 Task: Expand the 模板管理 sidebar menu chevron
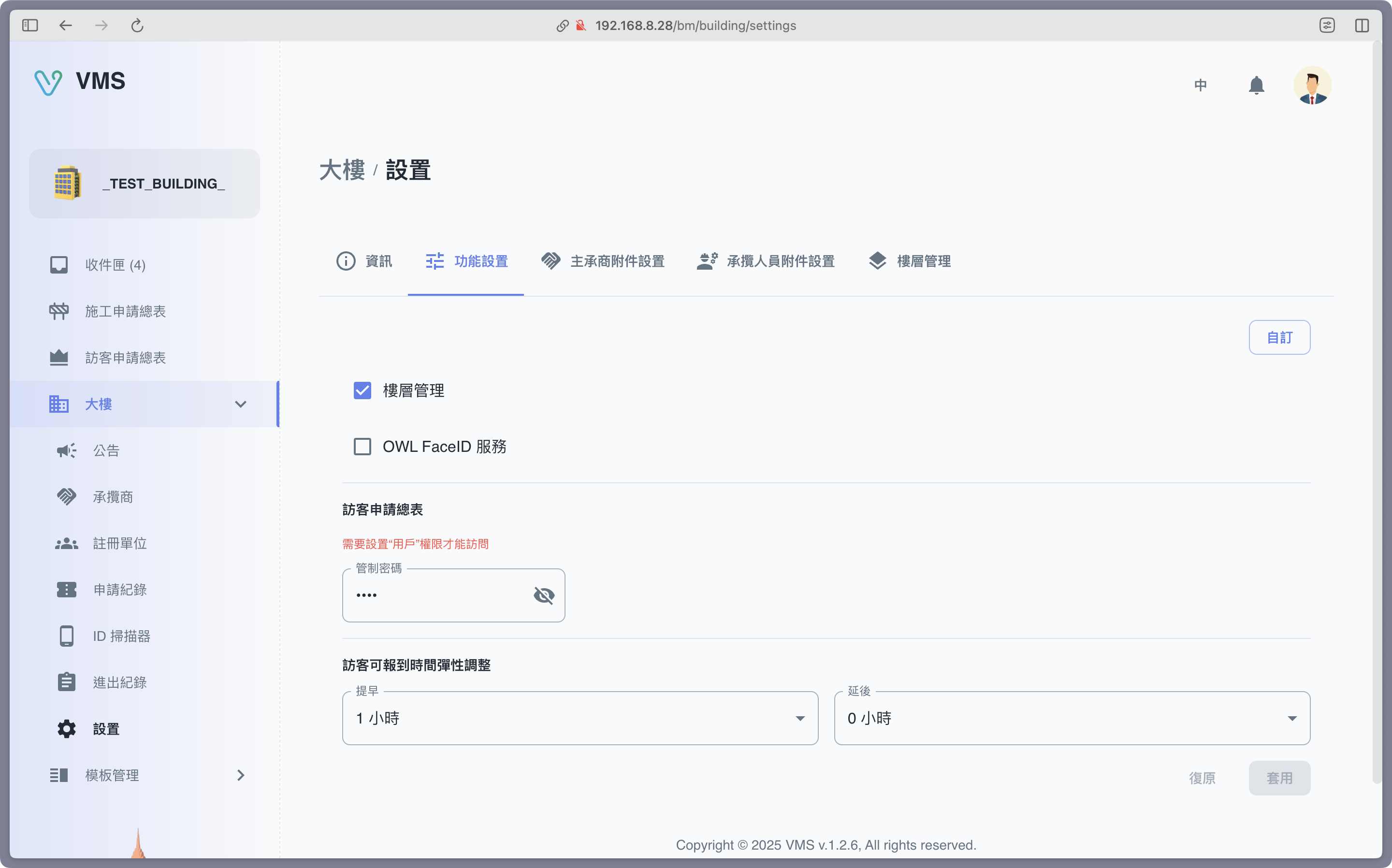pos(241,775)
